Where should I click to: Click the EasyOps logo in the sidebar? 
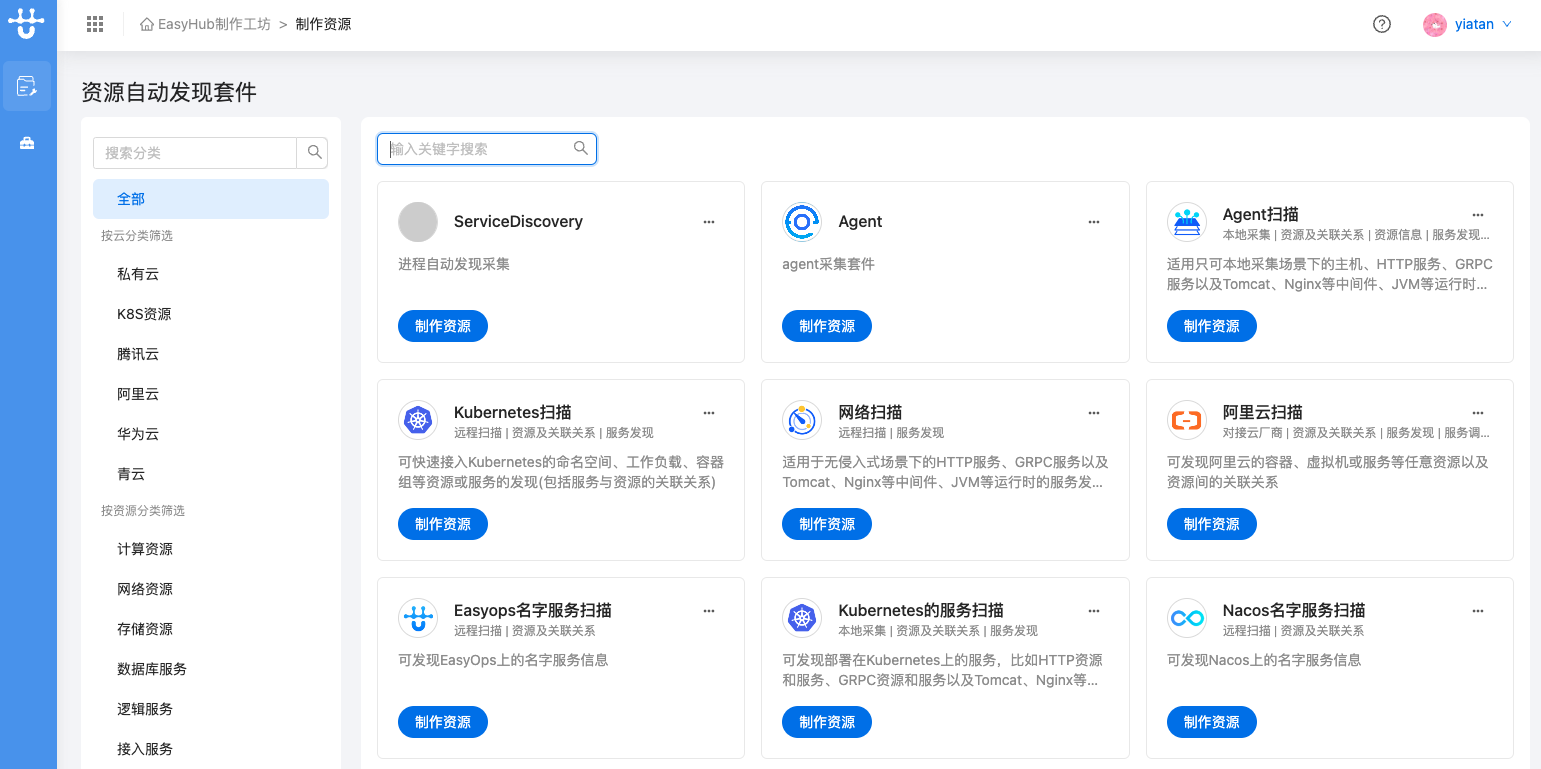click(26, 23)
